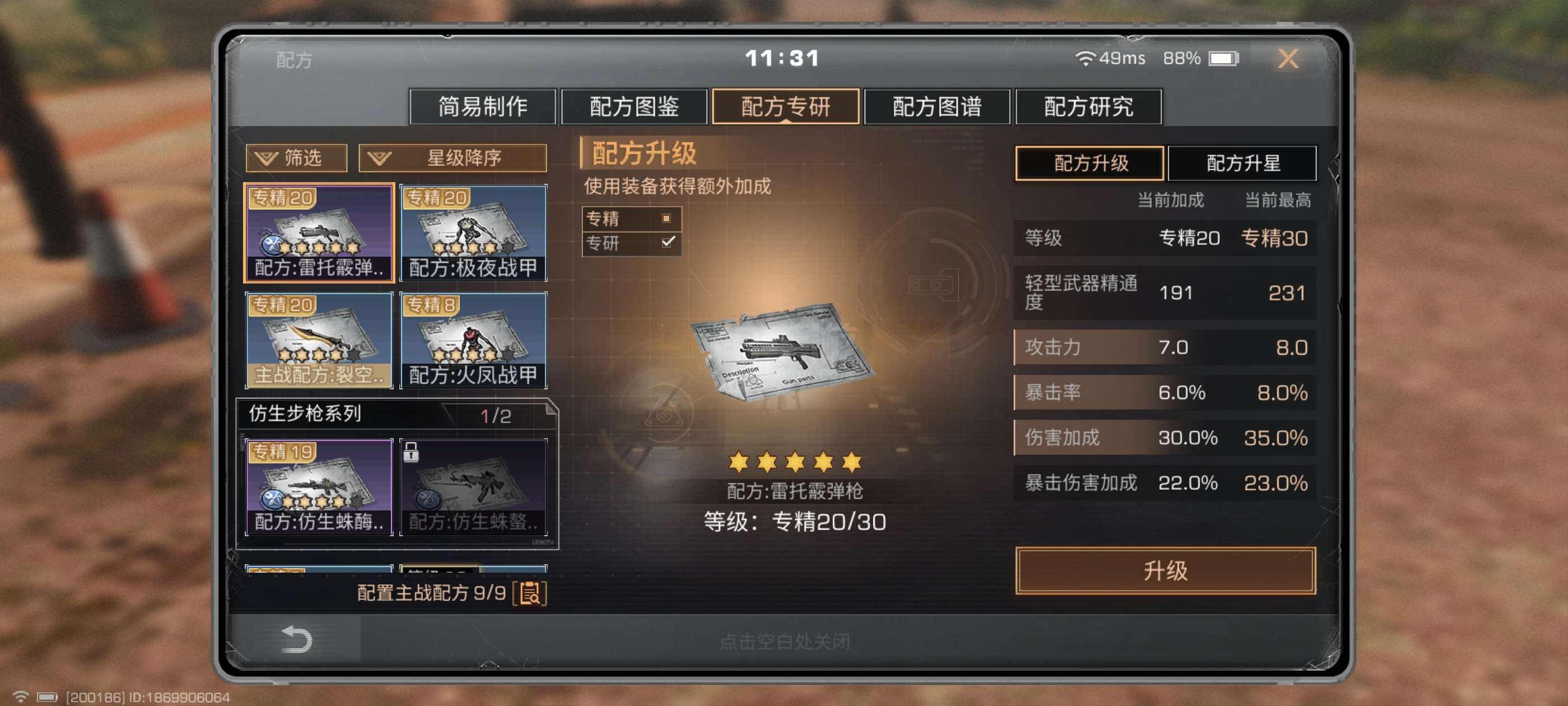
Task: Close the recipe panel with orange X
Action: [x=1287, y=58]
